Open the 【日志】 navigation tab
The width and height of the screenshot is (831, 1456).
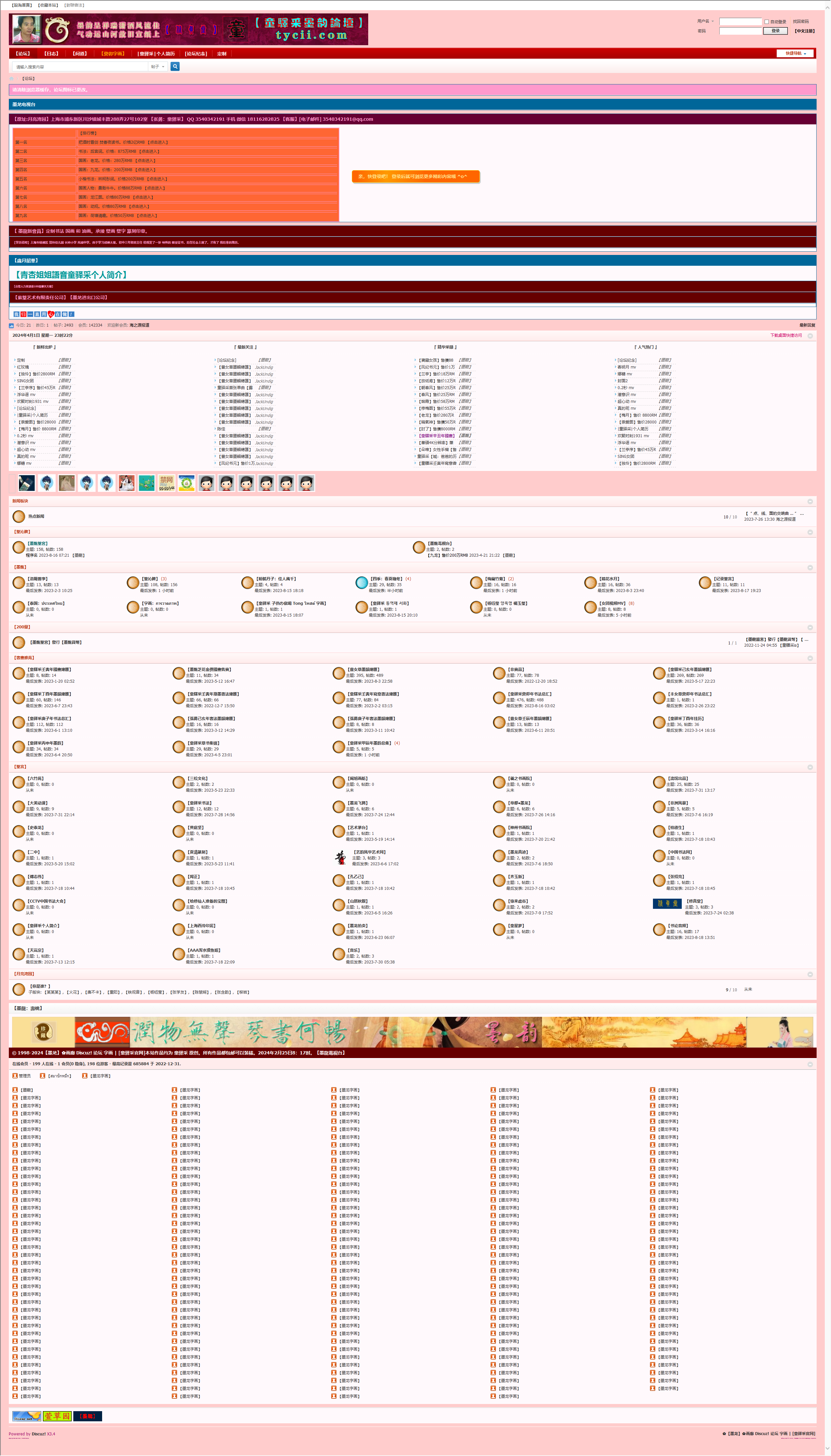coord(51,54)
